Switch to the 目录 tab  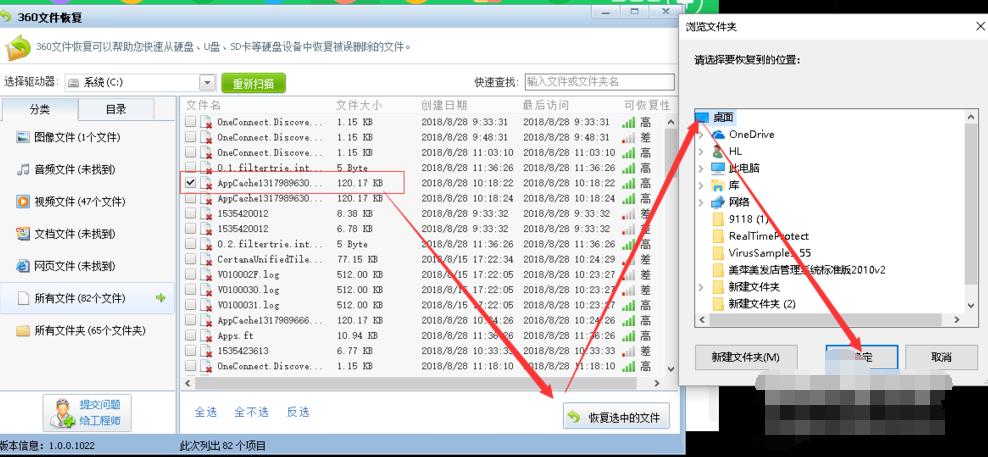pyautogui.click(x=115, y=109)
